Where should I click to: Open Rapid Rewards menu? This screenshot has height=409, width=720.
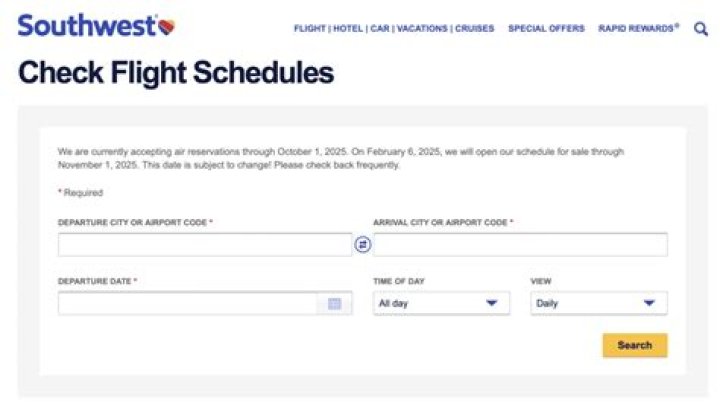638,29
